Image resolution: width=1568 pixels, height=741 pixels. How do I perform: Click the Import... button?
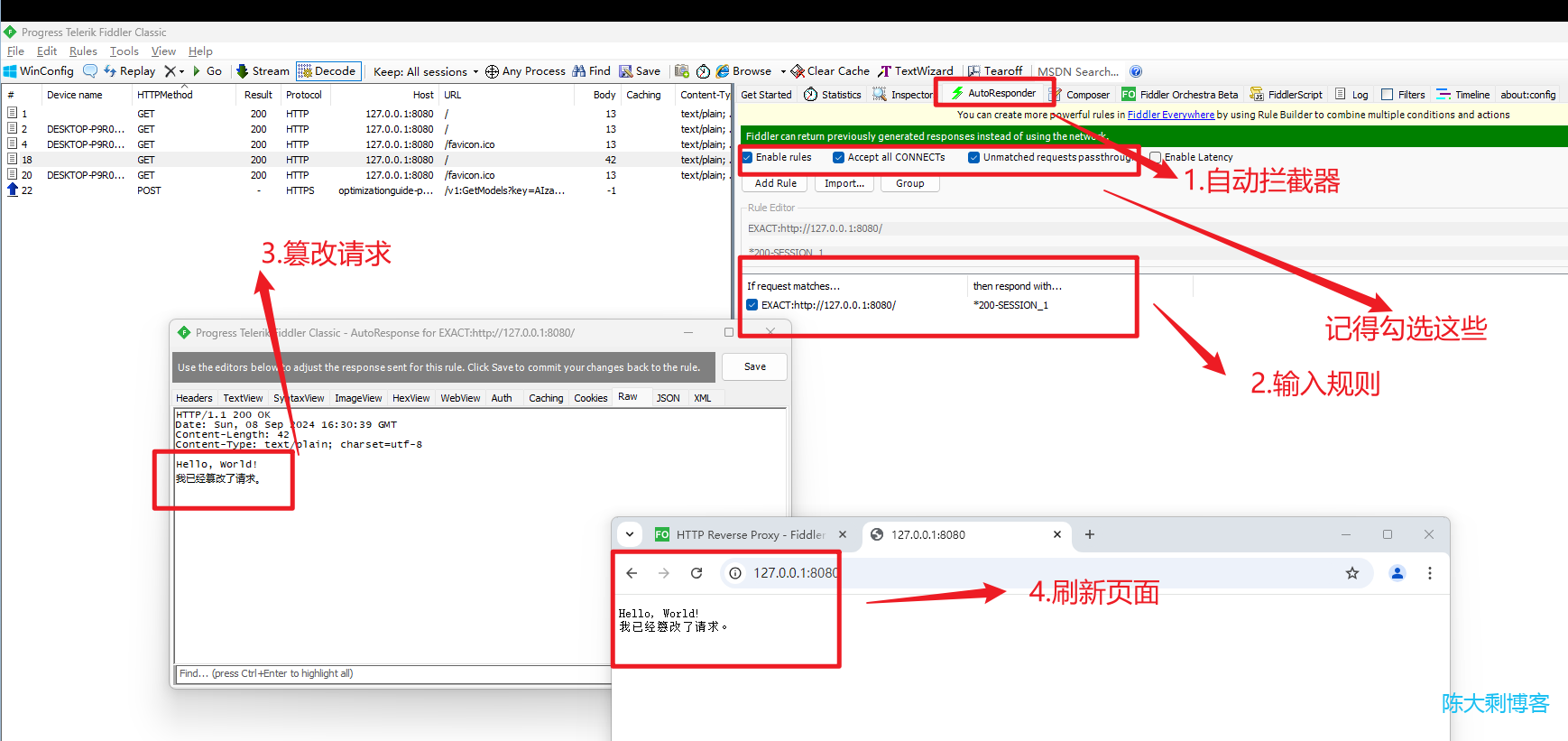844,183
